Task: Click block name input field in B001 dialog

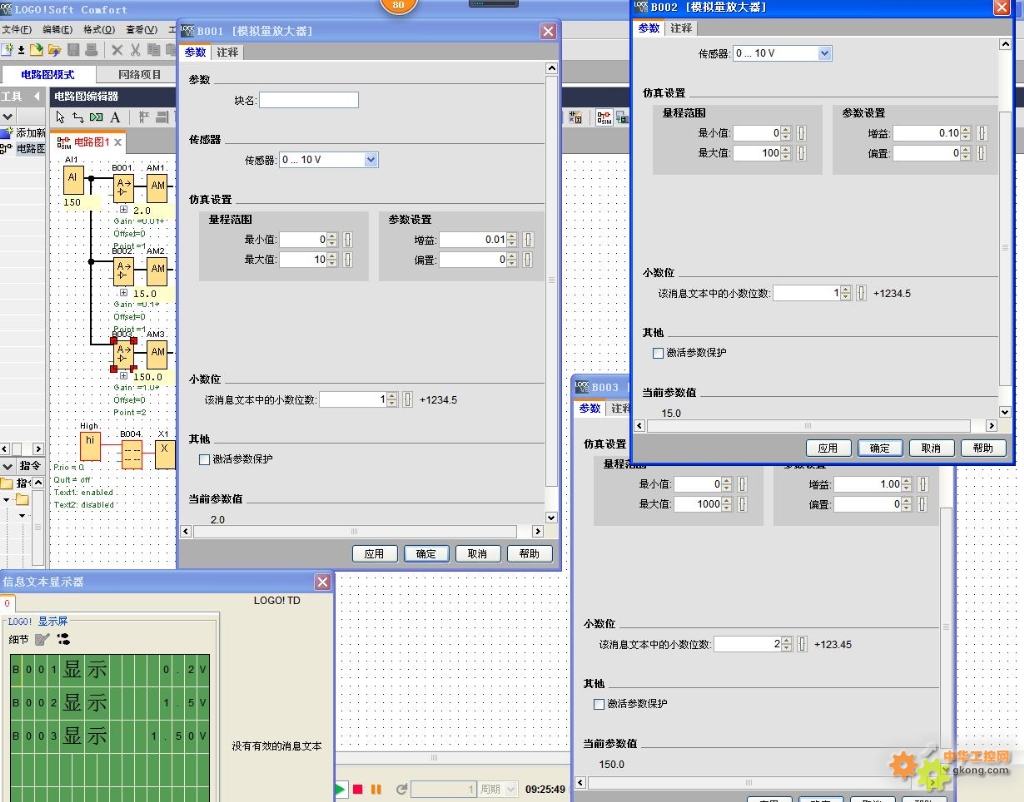Action: click(309, 100)
